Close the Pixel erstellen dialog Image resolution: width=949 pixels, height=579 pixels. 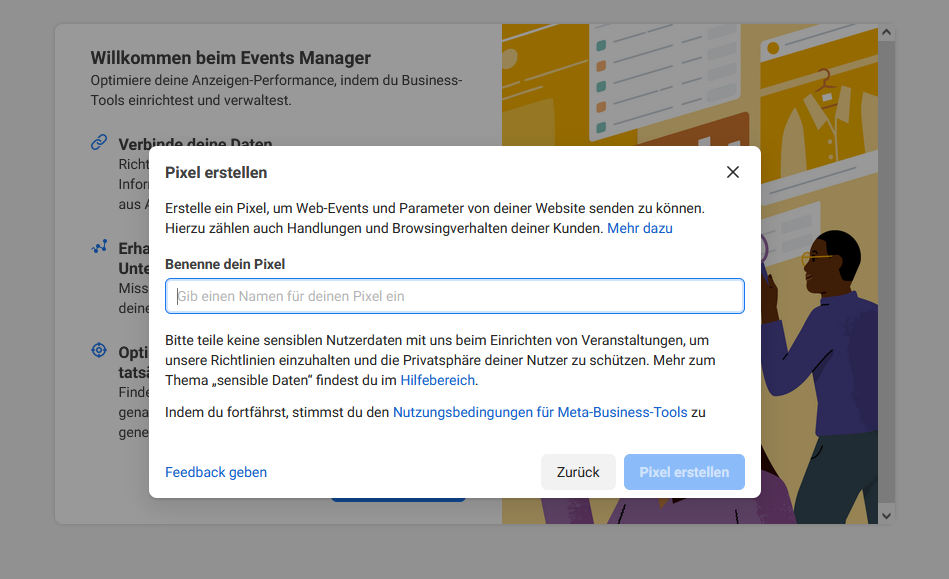point(732,172)
